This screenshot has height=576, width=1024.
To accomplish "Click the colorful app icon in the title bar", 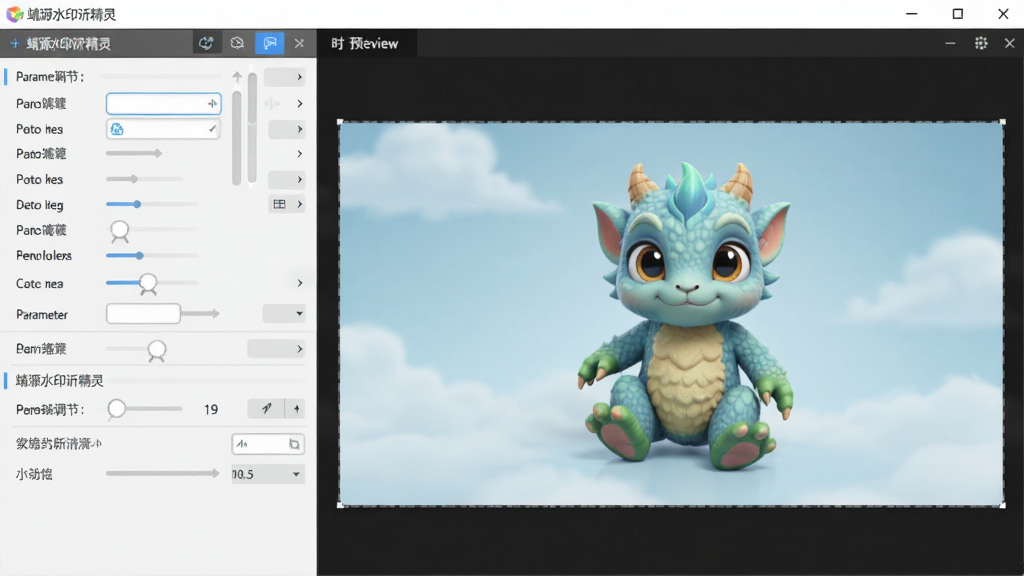I will [14, 14].
